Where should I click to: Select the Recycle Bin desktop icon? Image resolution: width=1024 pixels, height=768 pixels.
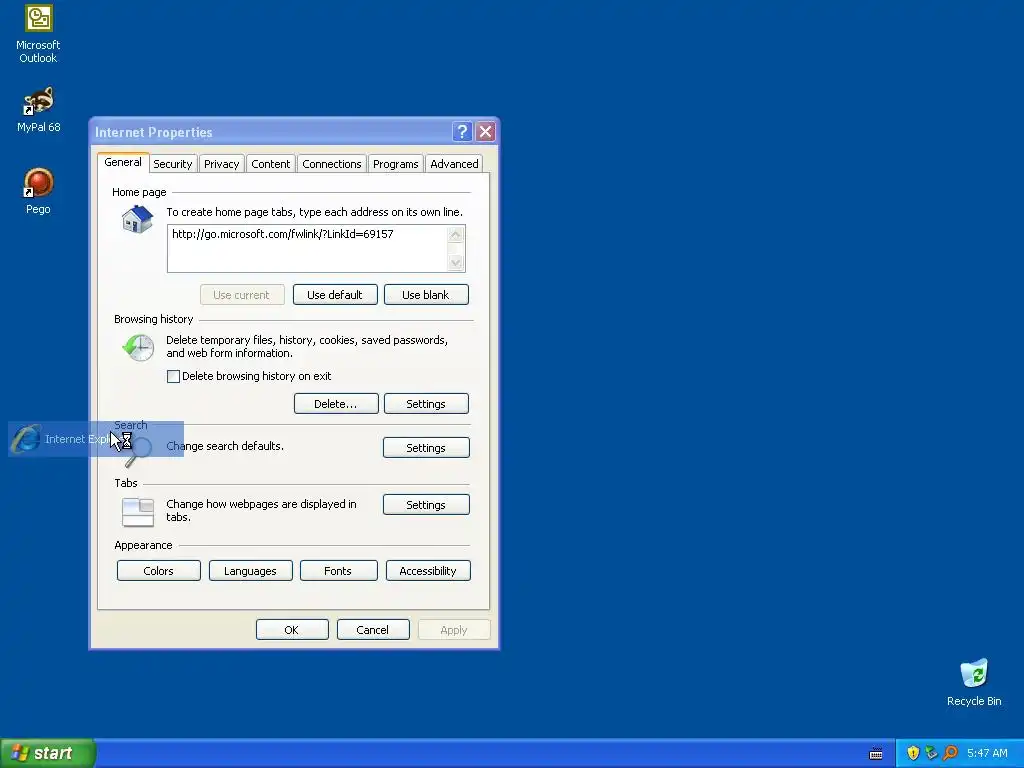pos(974,682)
